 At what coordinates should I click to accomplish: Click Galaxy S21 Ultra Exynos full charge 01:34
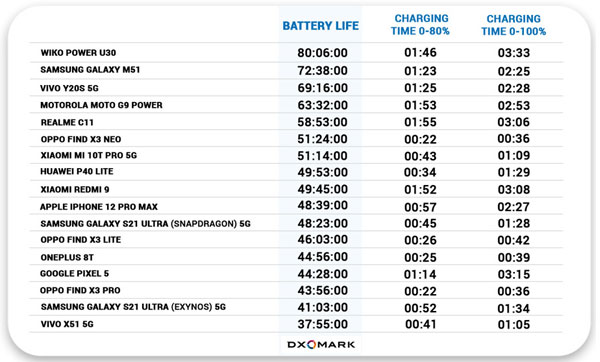coord(514,308)
